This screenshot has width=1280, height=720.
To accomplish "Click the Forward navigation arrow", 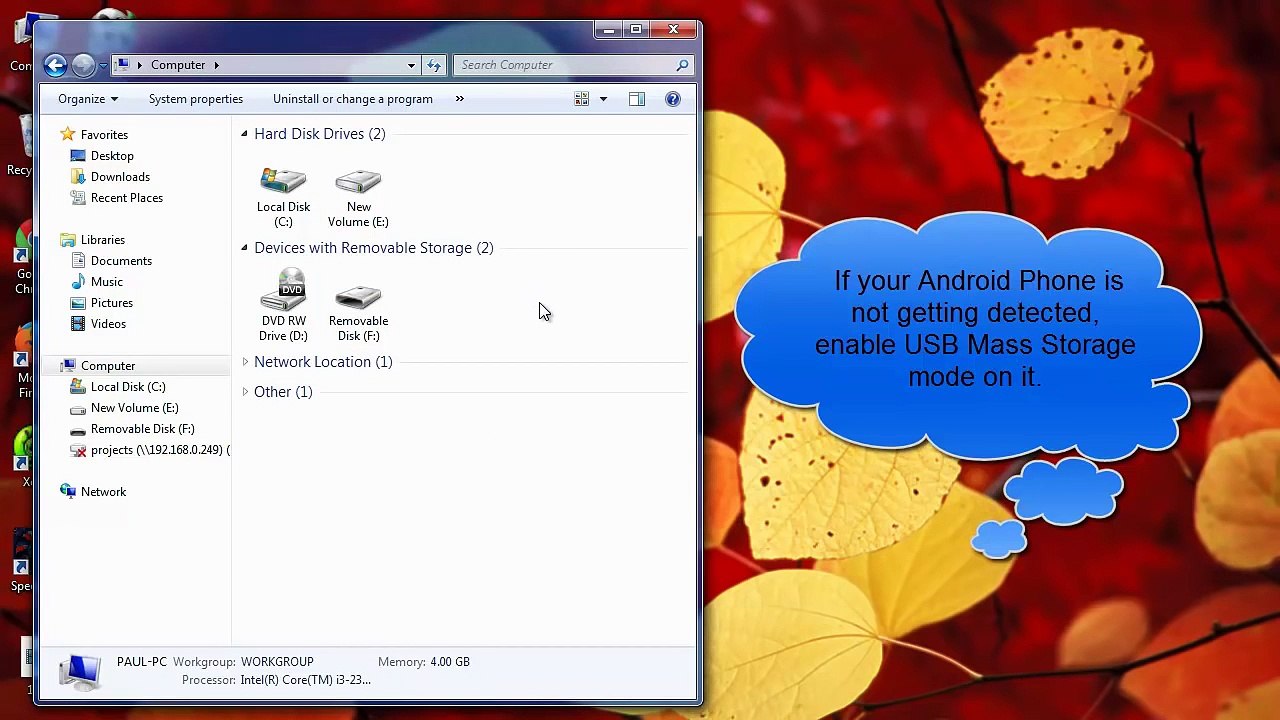I will click(83, 65).
